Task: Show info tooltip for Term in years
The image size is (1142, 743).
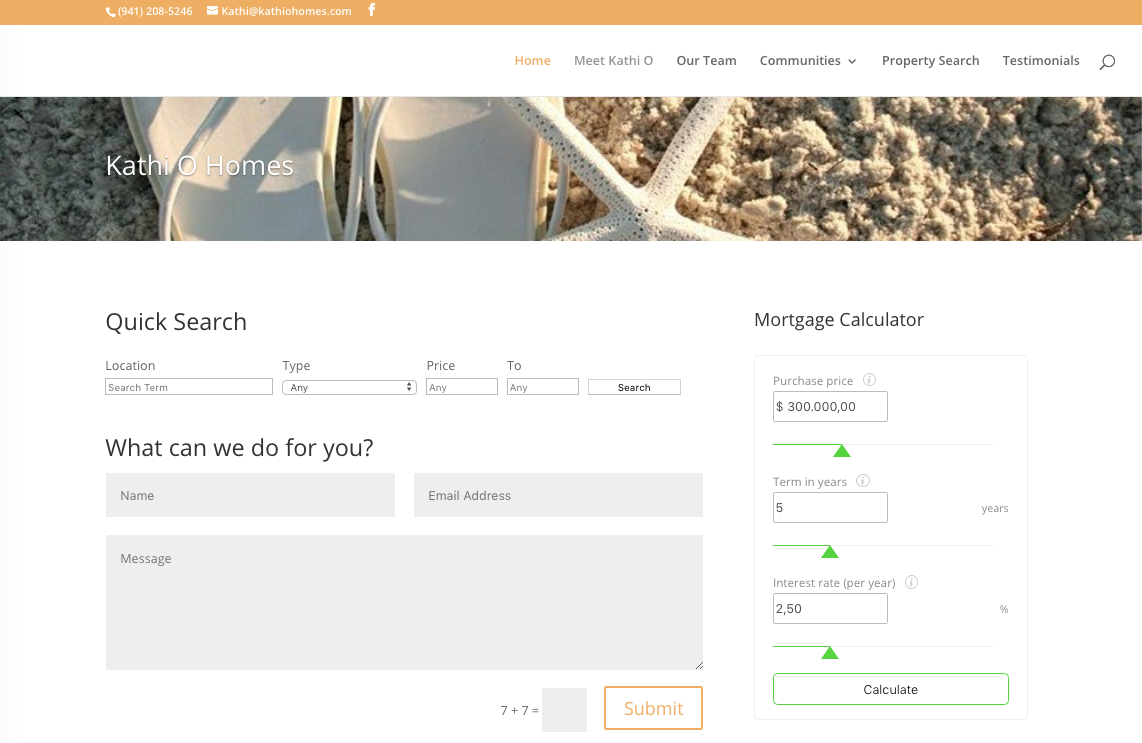Action: (863, 481)
